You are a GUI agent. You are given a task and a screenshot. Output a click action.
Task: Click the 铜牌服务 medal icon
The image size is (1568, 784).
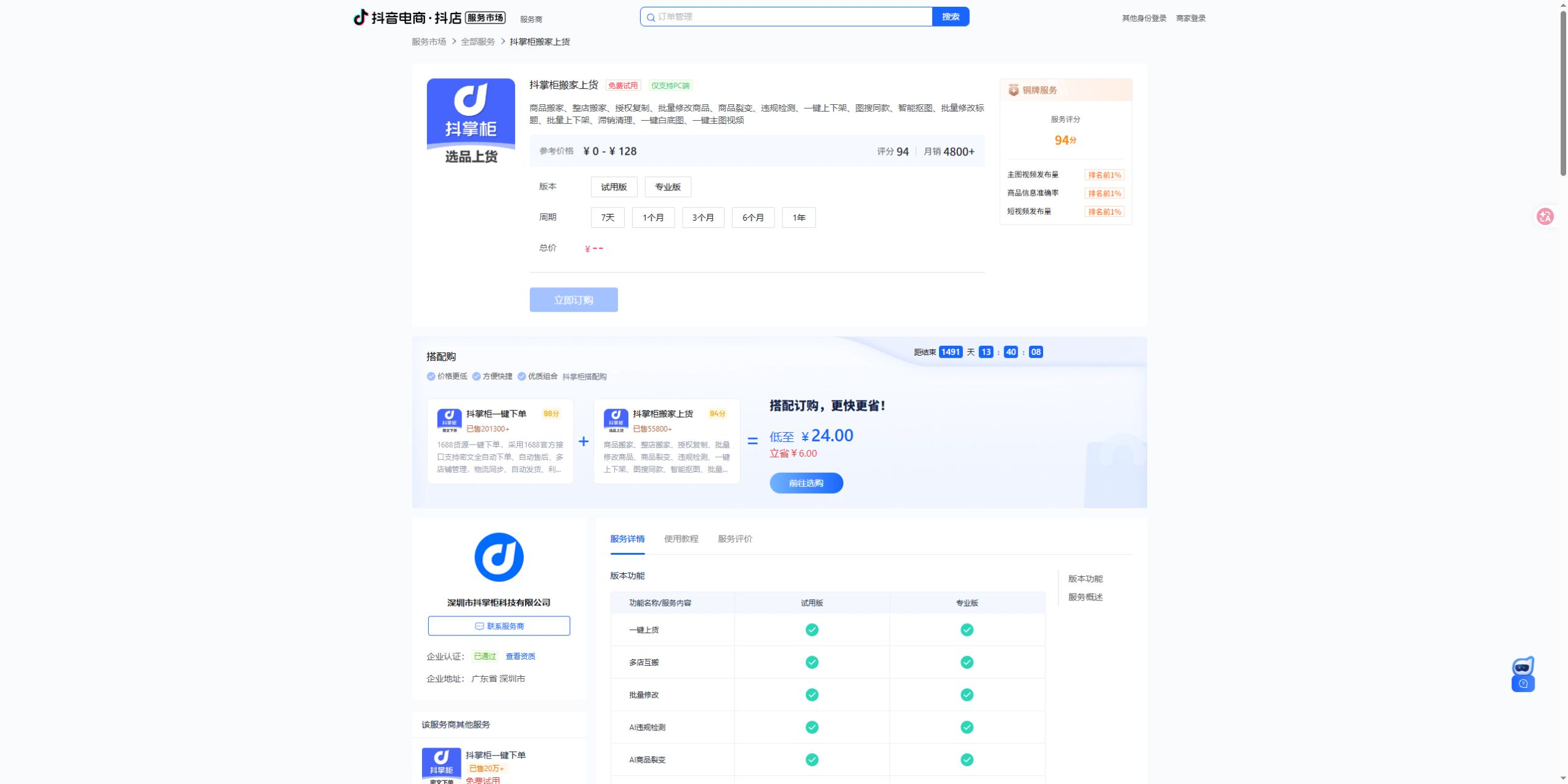(x=1014, y=90)
